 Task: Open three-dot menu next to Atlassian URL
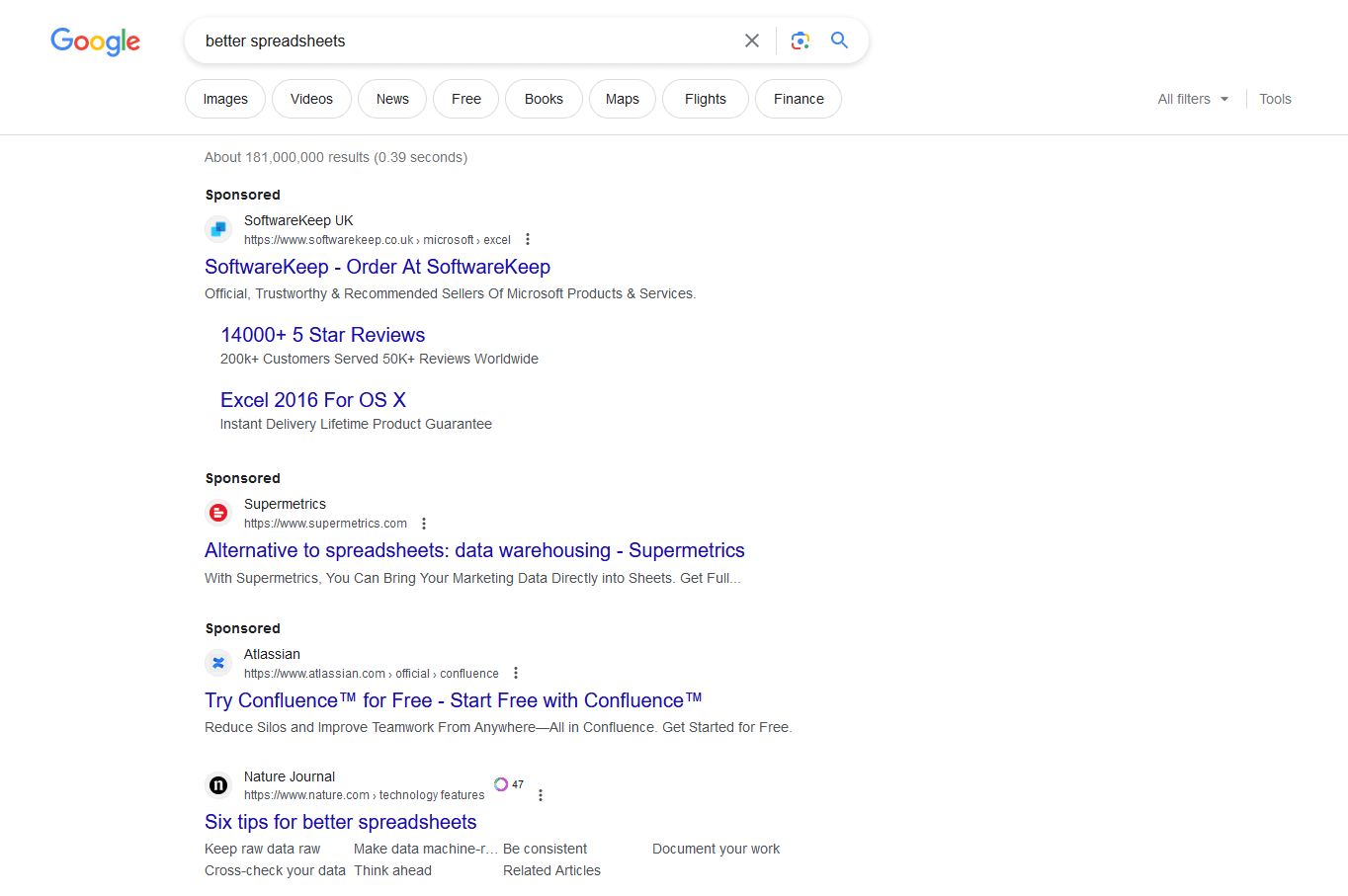[x=516, y=674]
